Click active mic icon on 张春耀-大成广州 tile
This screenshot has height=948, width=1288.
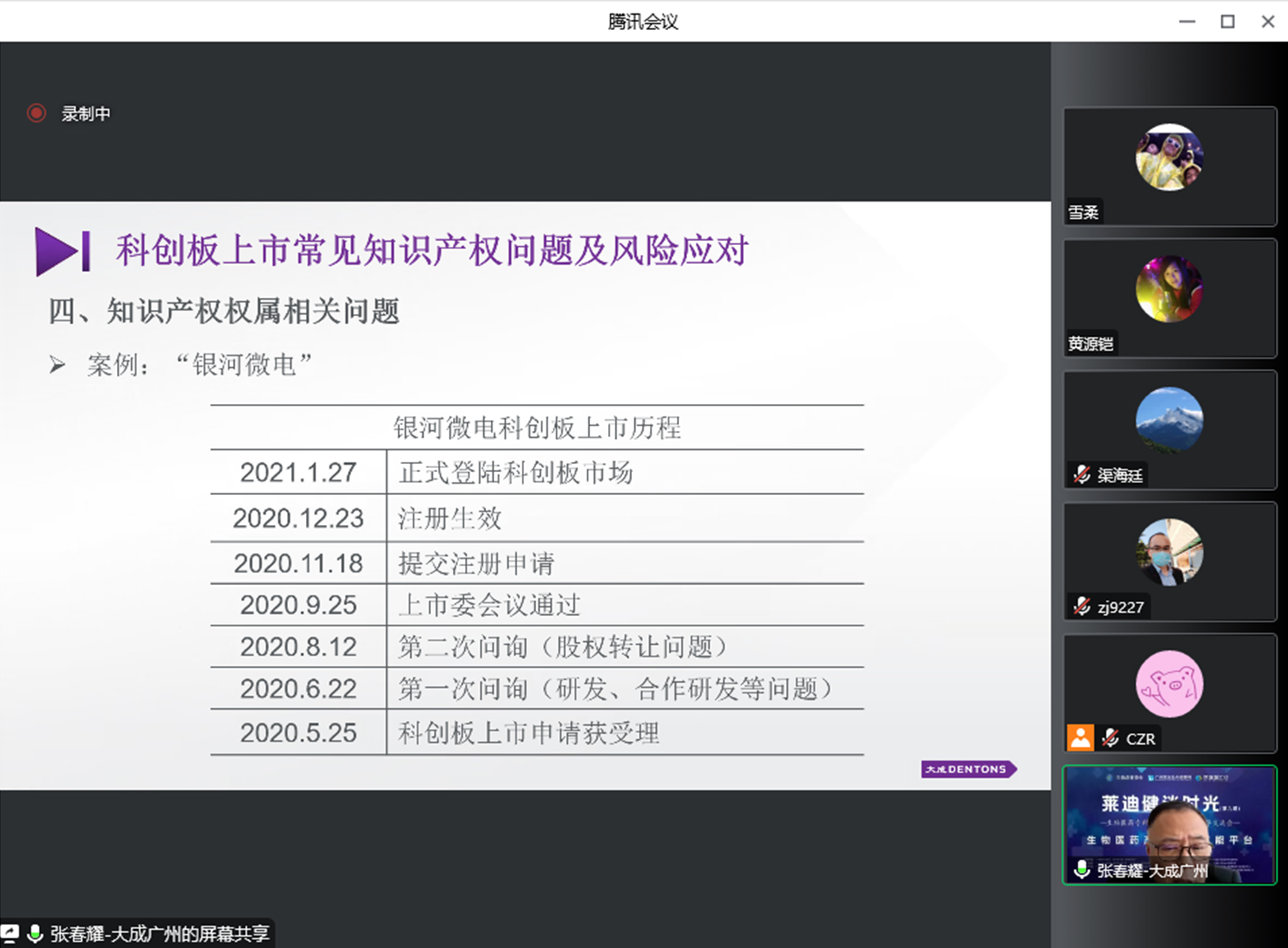point(1082,870)
